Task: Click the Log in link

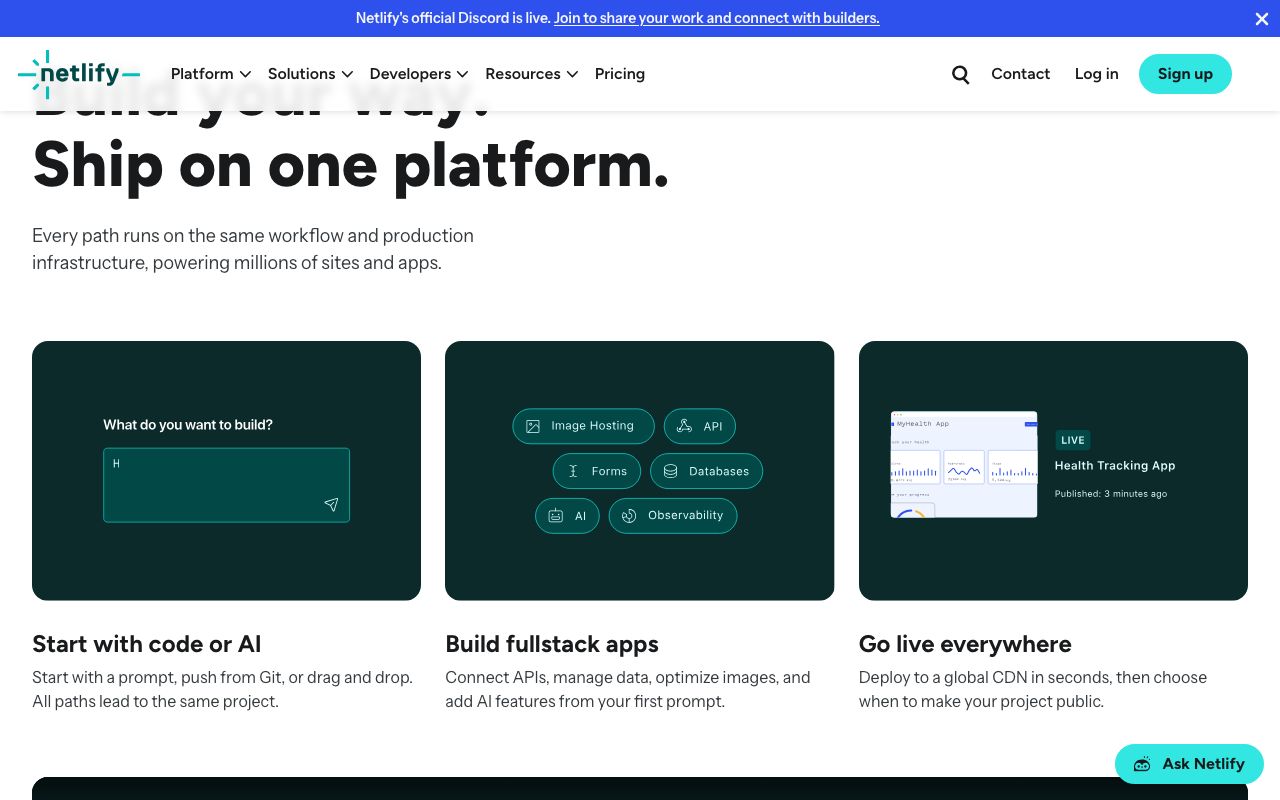Action: click(1096, 74)
